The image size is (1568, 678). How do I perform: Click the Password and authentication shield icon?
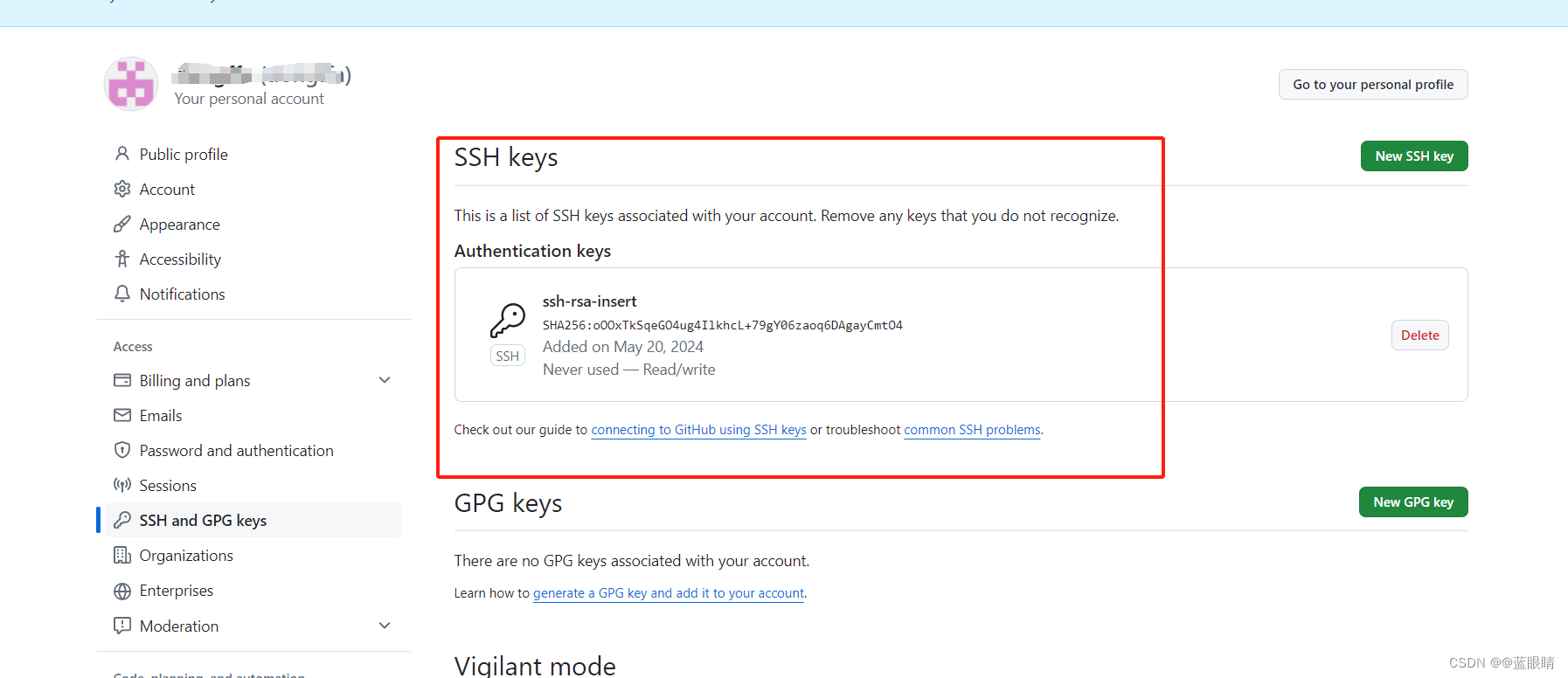pyautogui.click(x=122, y=450)
